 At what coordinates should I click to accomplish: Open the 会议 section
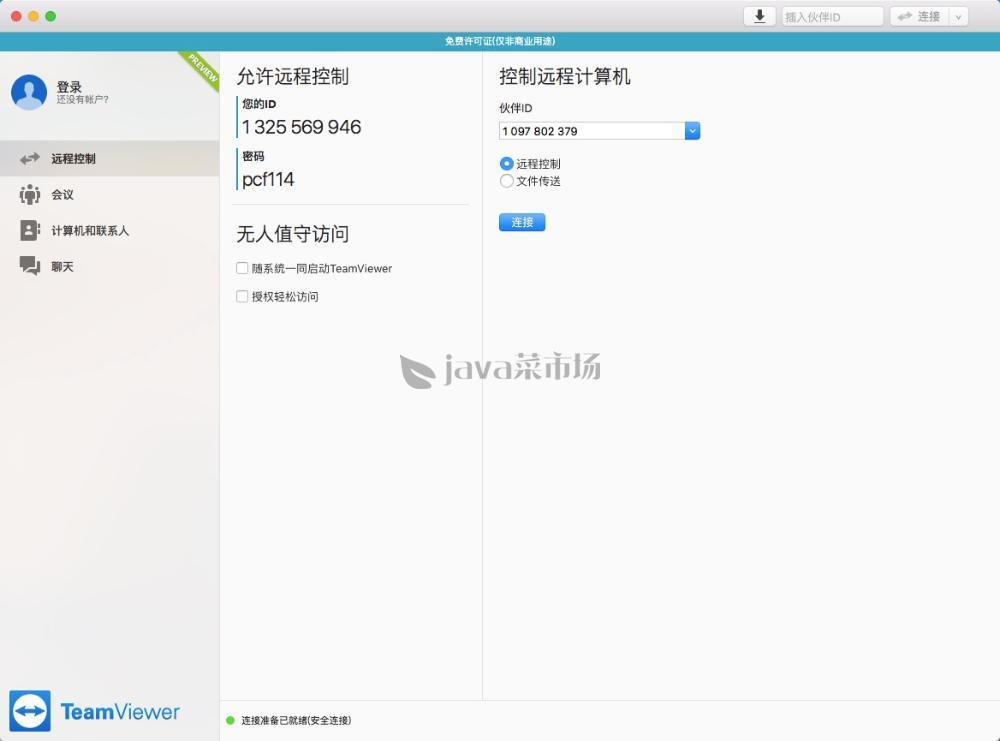[63, 195]
